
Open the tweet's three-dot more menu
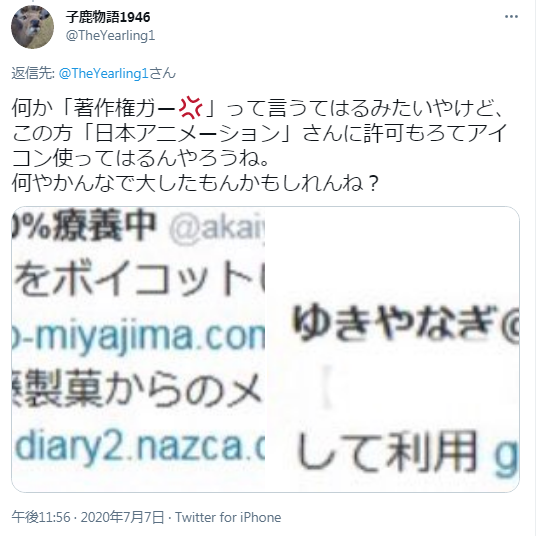pyautogui.click(x=511, y=16)
